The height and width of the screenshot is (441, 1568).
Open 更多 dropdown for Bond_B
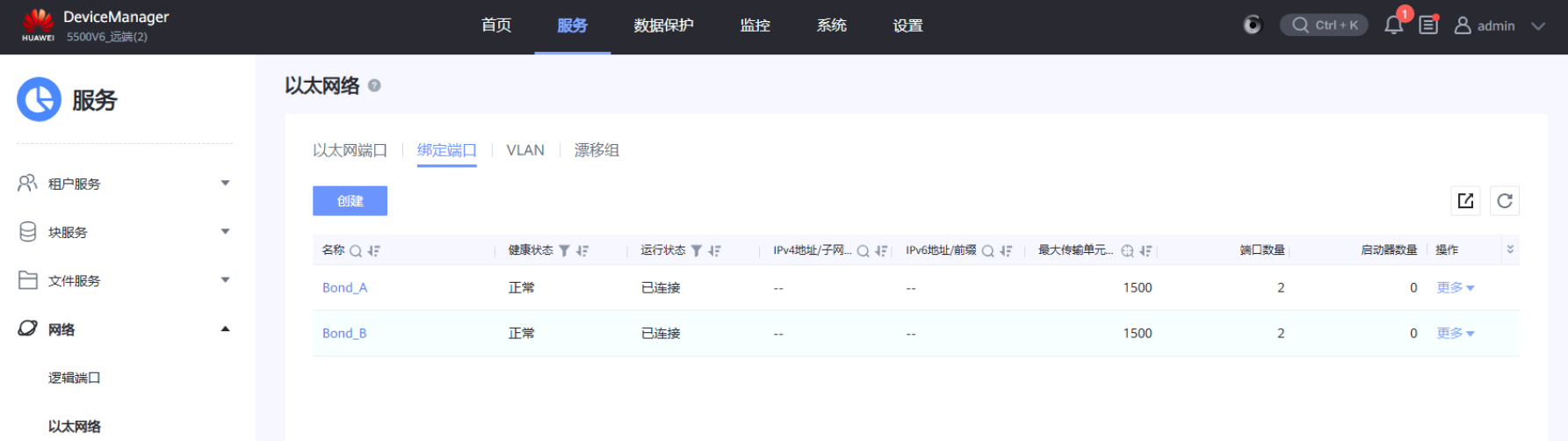click(x=1455, y=334)
